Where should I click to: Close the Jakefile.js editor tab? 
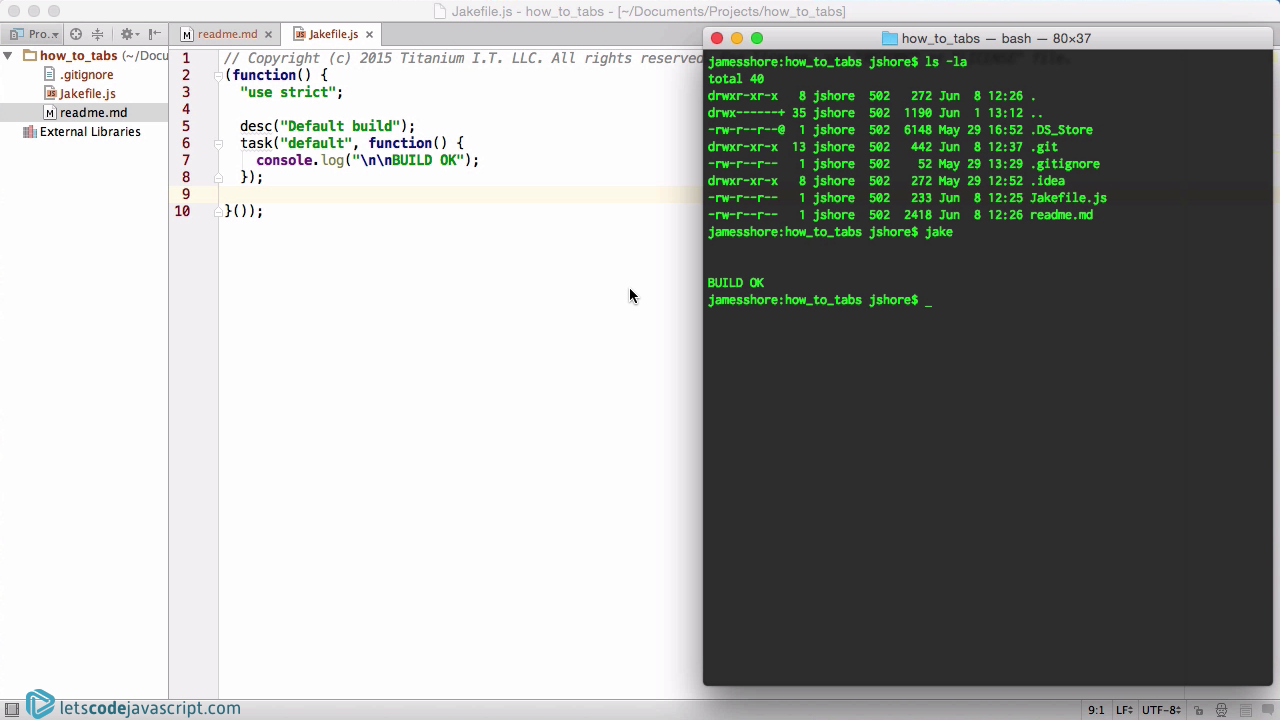pos(369,34)
